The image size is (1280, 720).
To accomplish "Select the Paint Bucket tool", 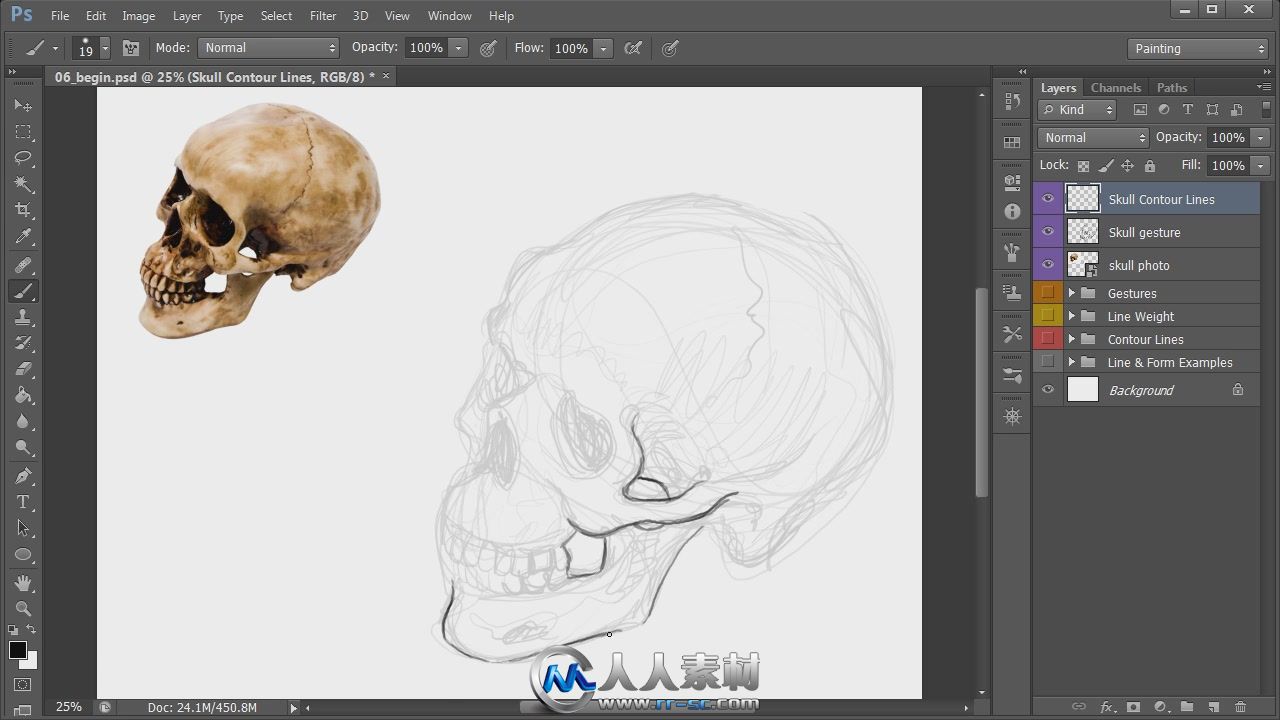I will pyautogui.click(x=23, y=396).
